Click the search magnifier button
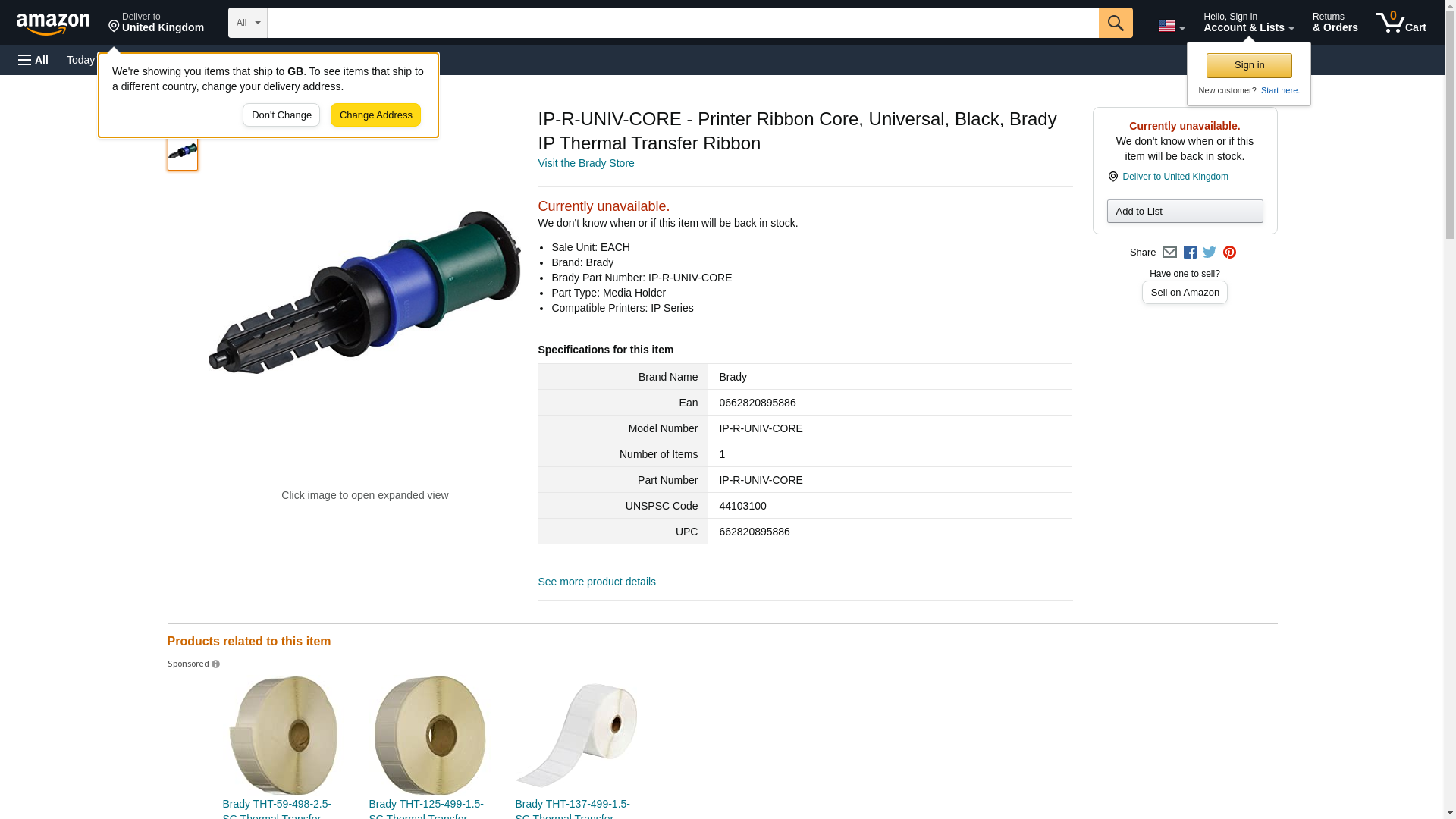Image resolution: width=1456 pixels, height=819 pixels. click(1115, 23)
